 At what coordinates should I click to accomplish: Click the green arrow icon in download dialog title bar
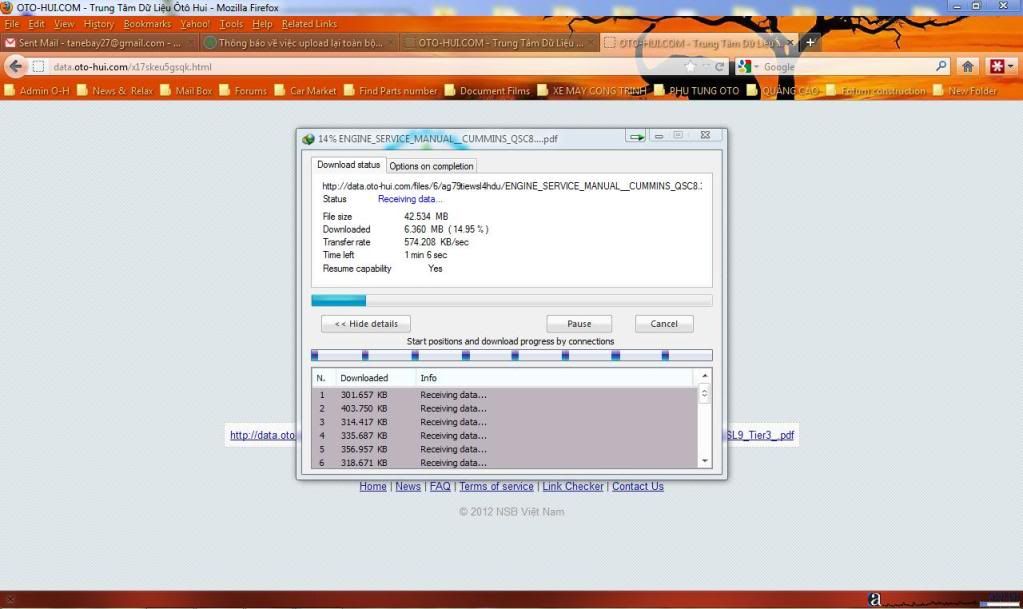[x=635, y=136]
